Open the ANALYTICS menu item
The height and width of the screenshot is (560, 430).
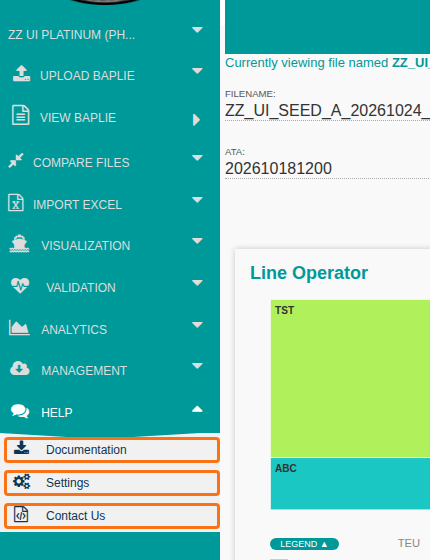74,329
